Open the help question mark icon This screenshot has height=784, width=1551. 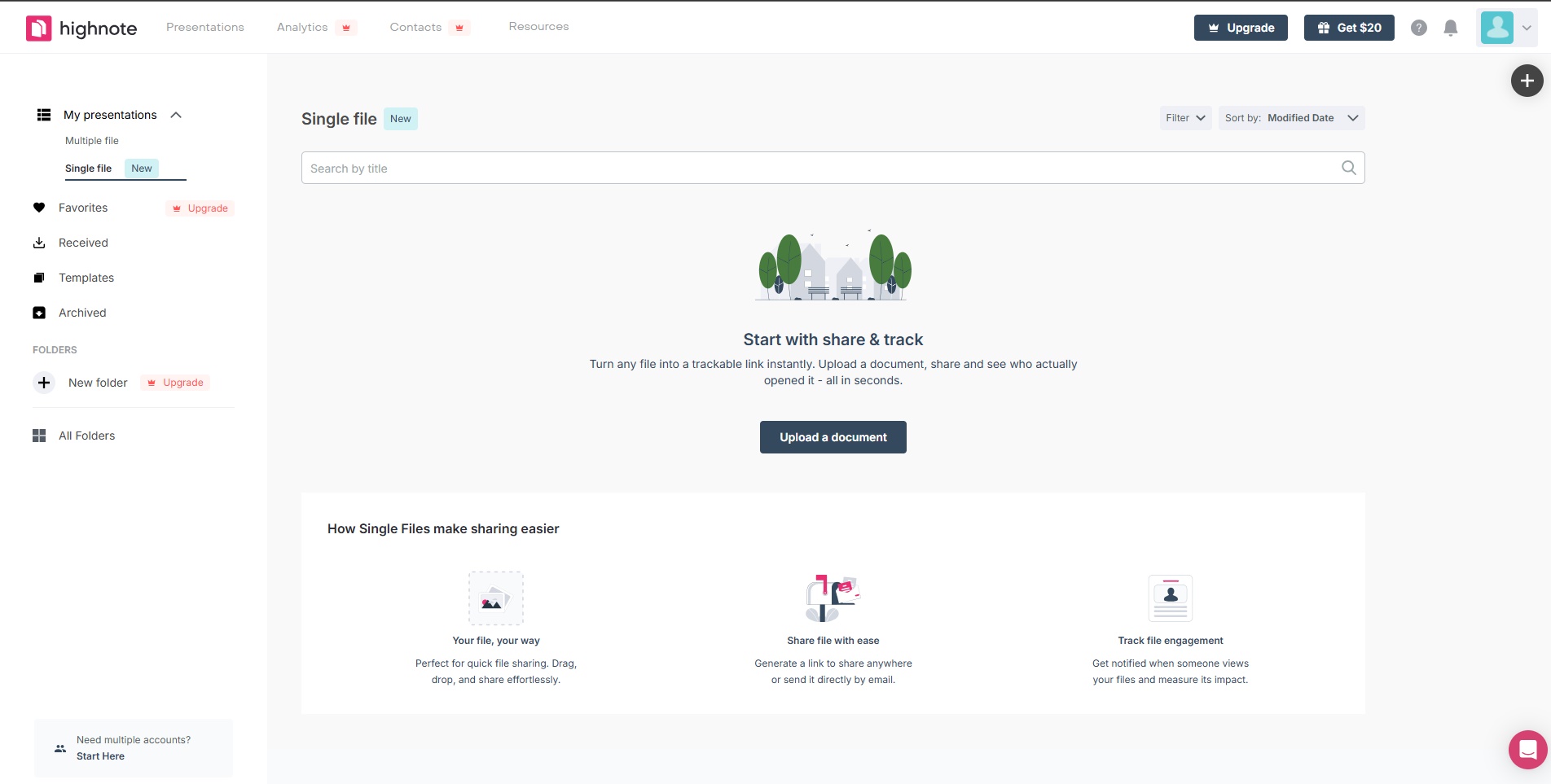pos(1418,28)
